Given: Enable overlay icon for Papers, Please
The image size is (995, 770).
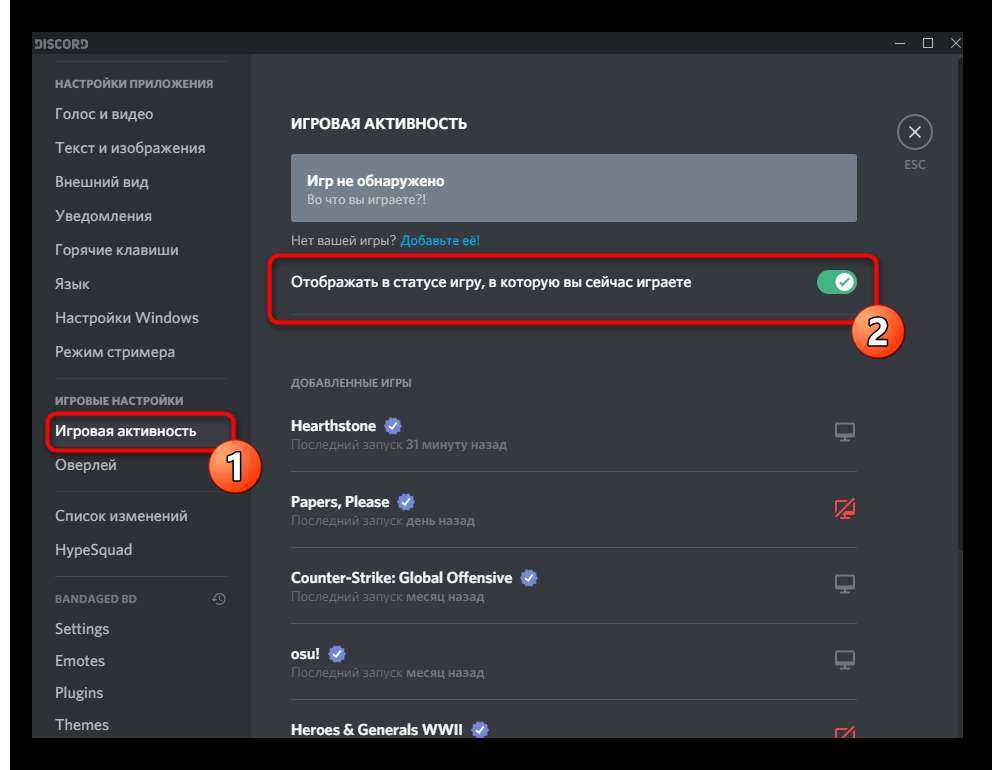Looking at the screenshot, I should coord(845,508).
